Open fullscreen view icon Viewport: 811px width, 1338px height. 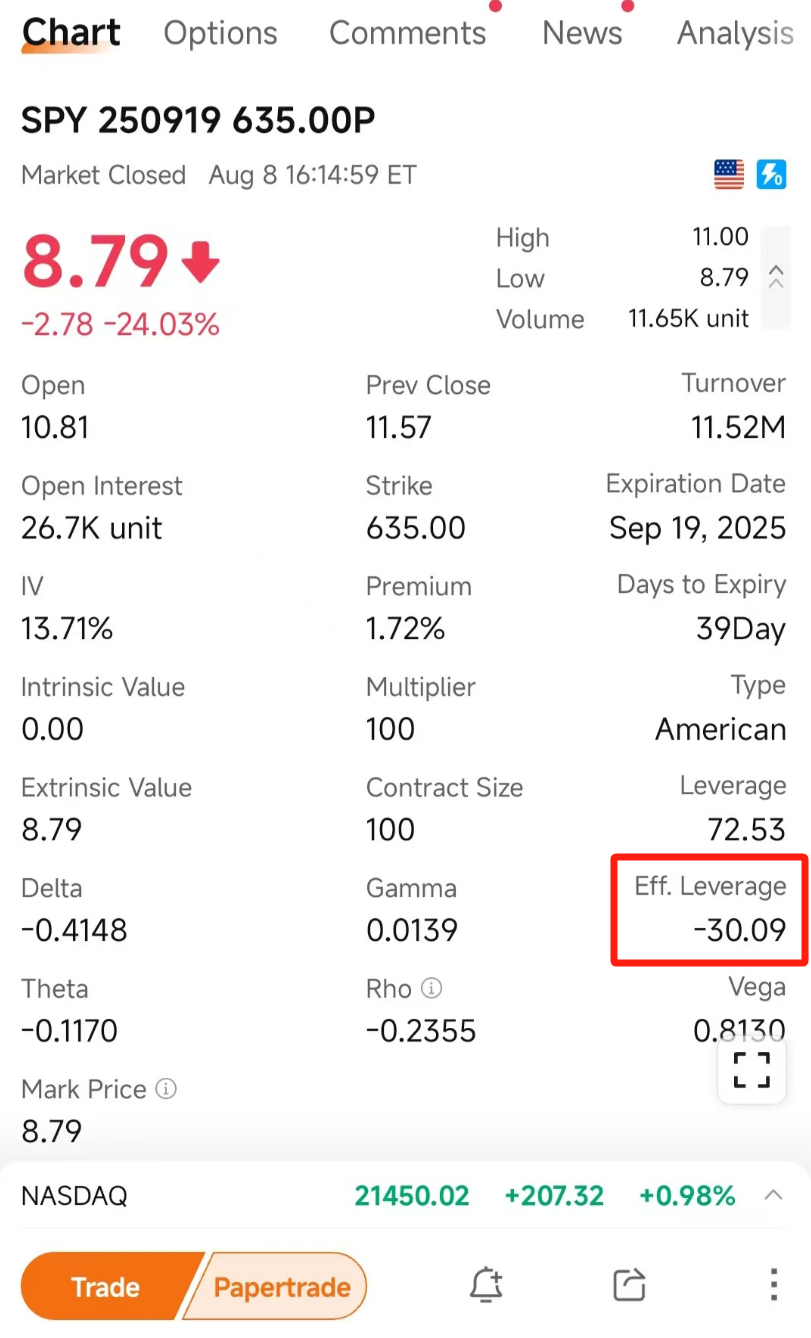[x=752, y=1070]
